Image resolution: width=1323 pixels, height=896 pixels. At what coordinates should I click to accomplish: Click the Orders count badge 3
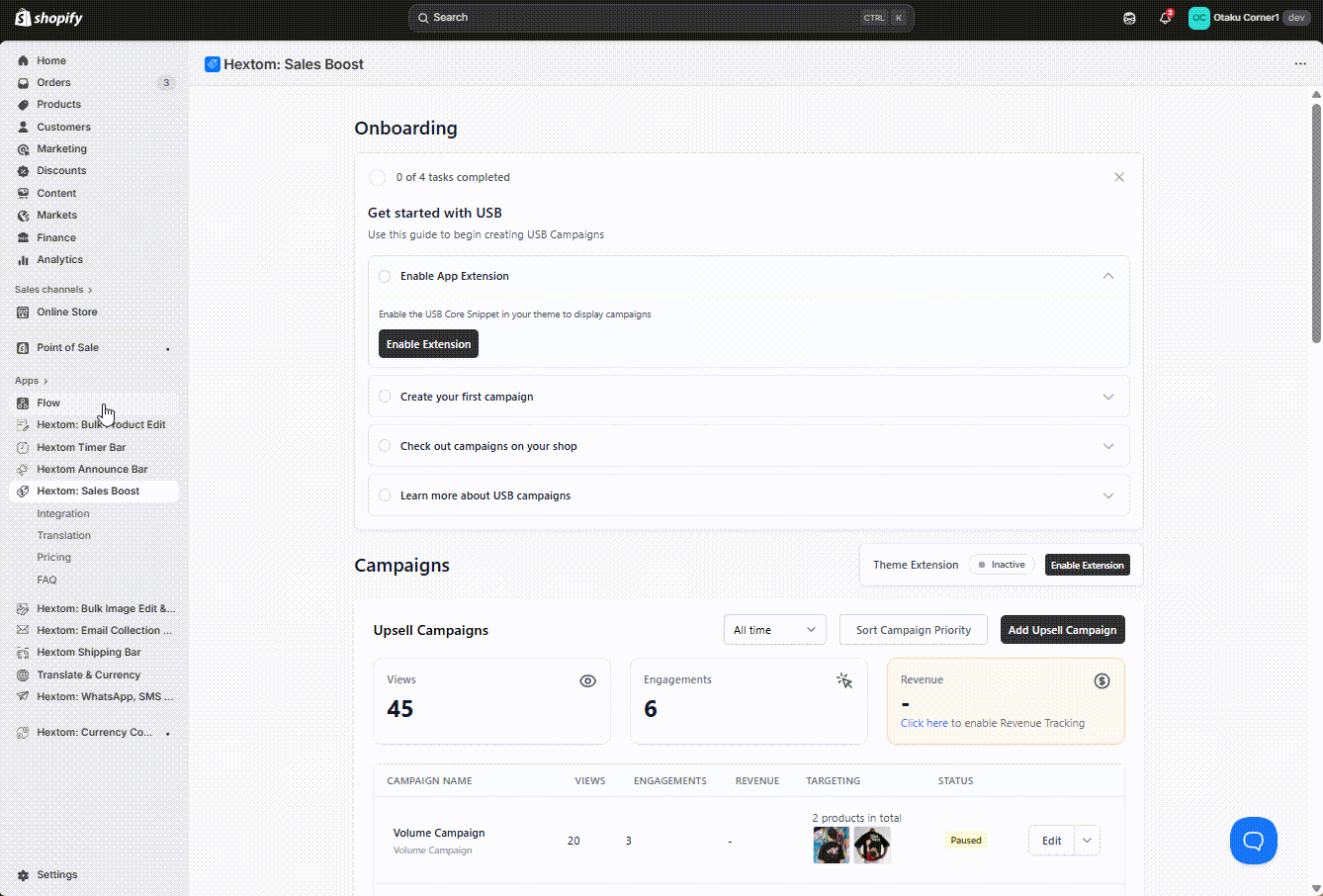coord(166,83)
